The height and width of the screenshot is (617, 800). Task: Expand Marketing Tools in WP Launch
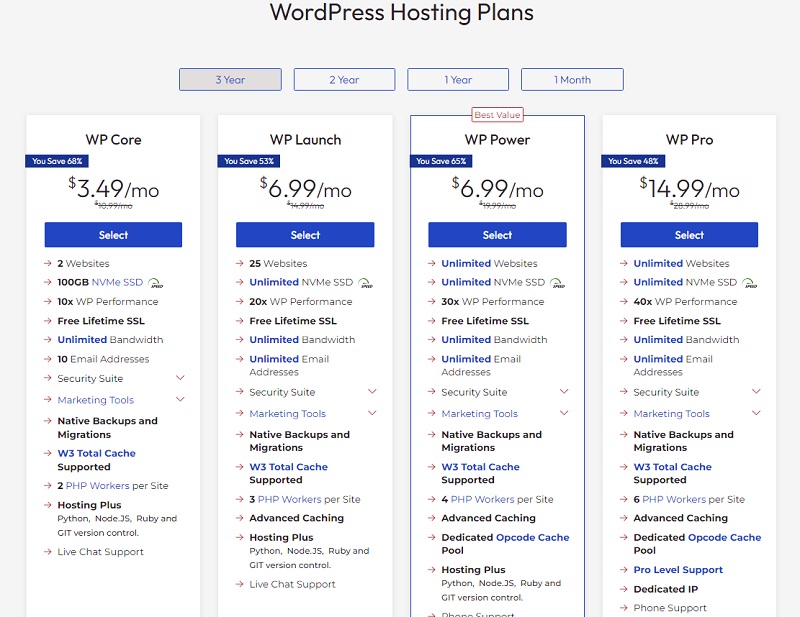(x=372, y=413)
